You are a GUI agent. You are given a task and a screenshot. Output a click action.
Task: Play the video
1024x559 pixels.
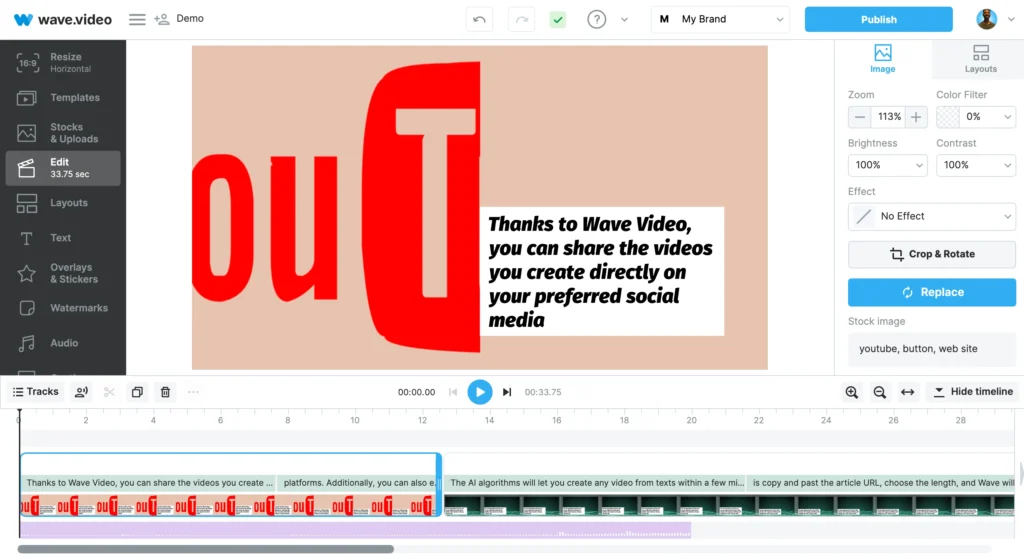[x=480, y=392]
